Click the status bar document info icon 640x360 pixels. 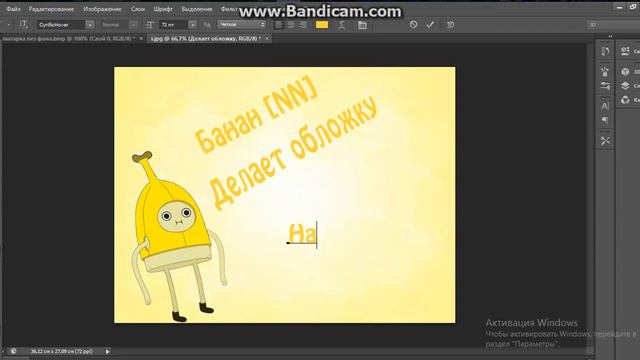[13, 351]
